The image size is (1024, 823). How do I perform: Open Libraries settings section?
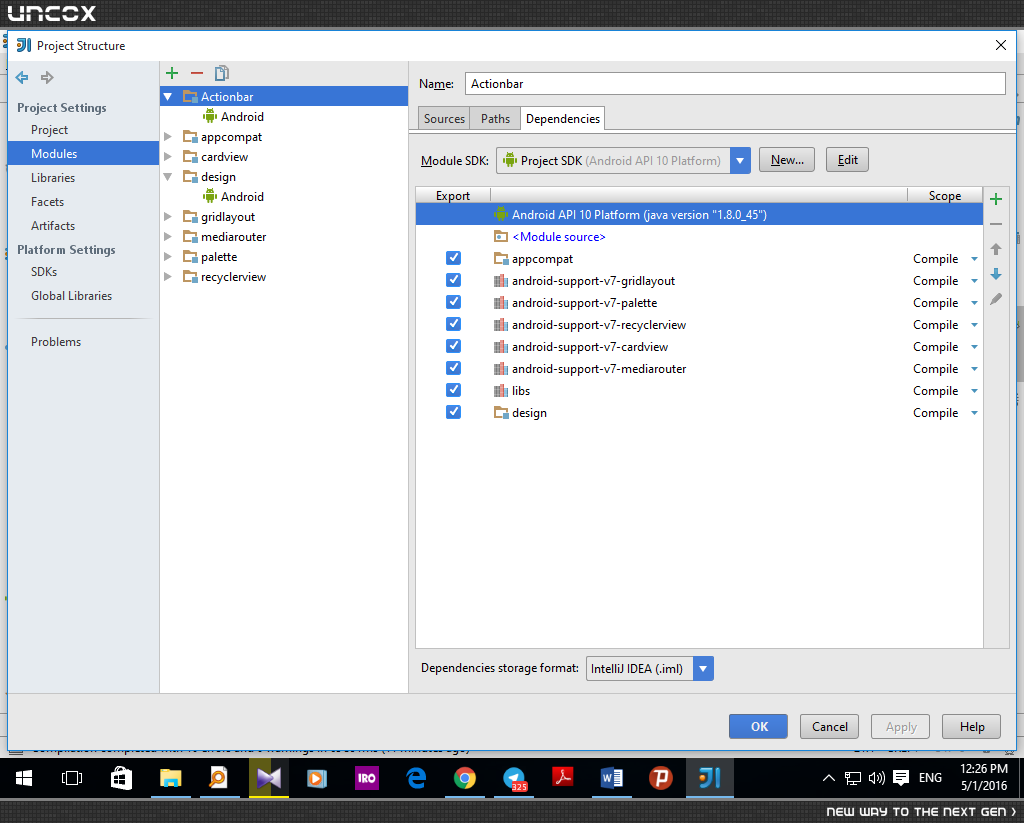pos(53,178)
